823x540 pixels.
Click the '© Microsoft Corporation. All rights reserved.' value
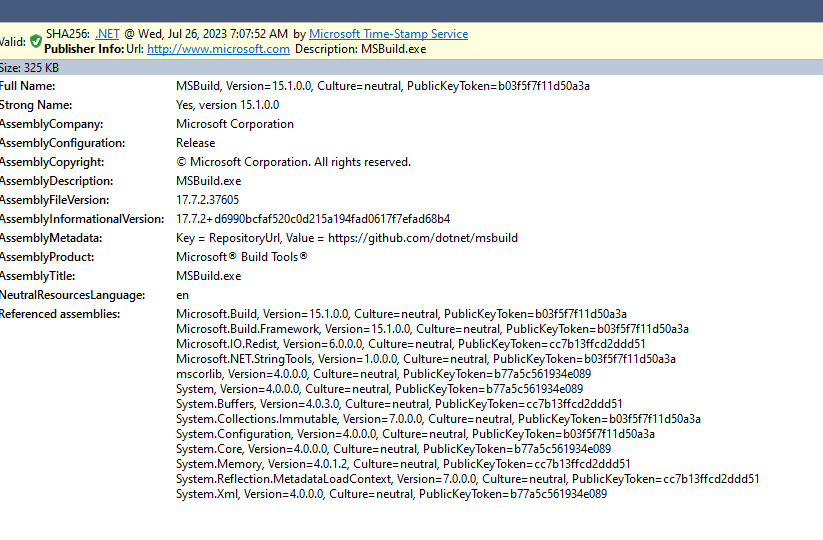(293, 162)
